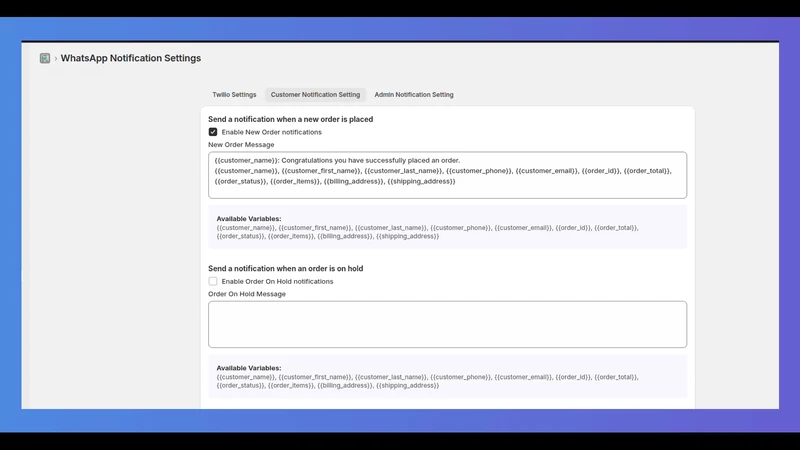Image resolution: width=800 pixels, height=450 pixels.
Task: Click the 'Send a notification when an order is on hold' heading
Action: click(x=286, y=268)
